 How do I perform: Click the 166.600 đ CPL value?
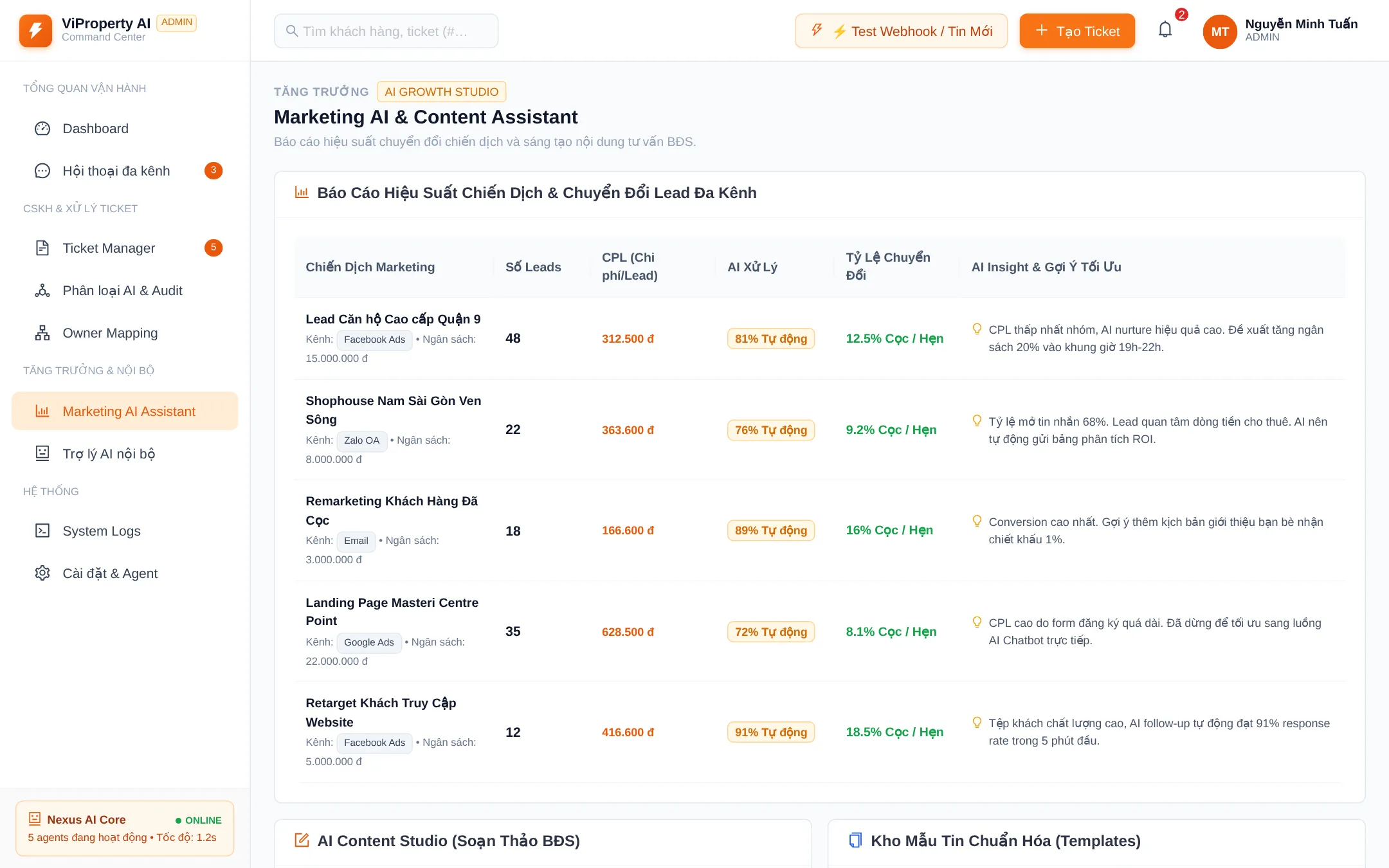tap(628, 530)
